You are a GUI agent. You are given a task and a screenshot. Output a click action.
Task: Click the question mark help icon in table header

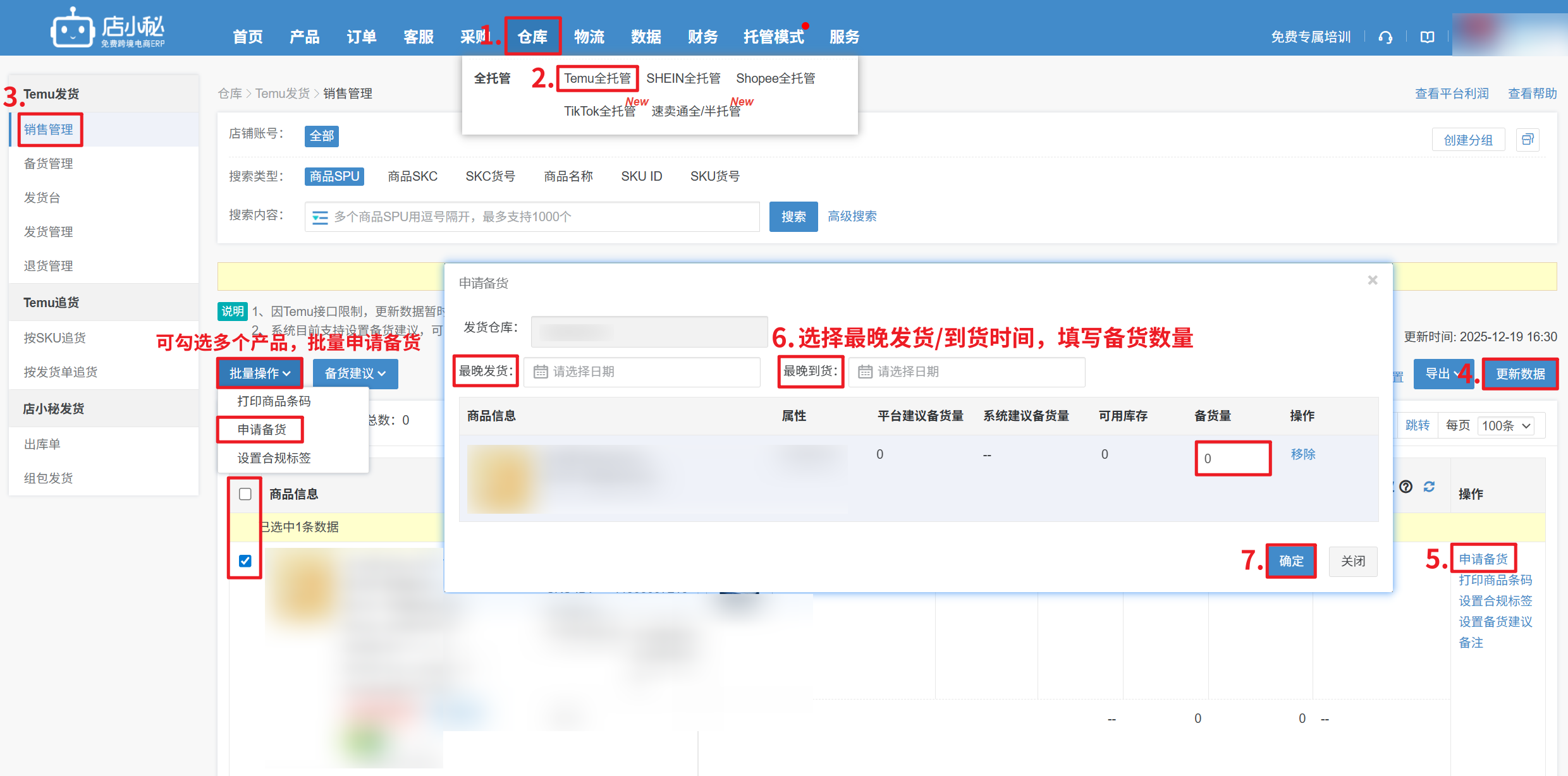pos(1406,487)
